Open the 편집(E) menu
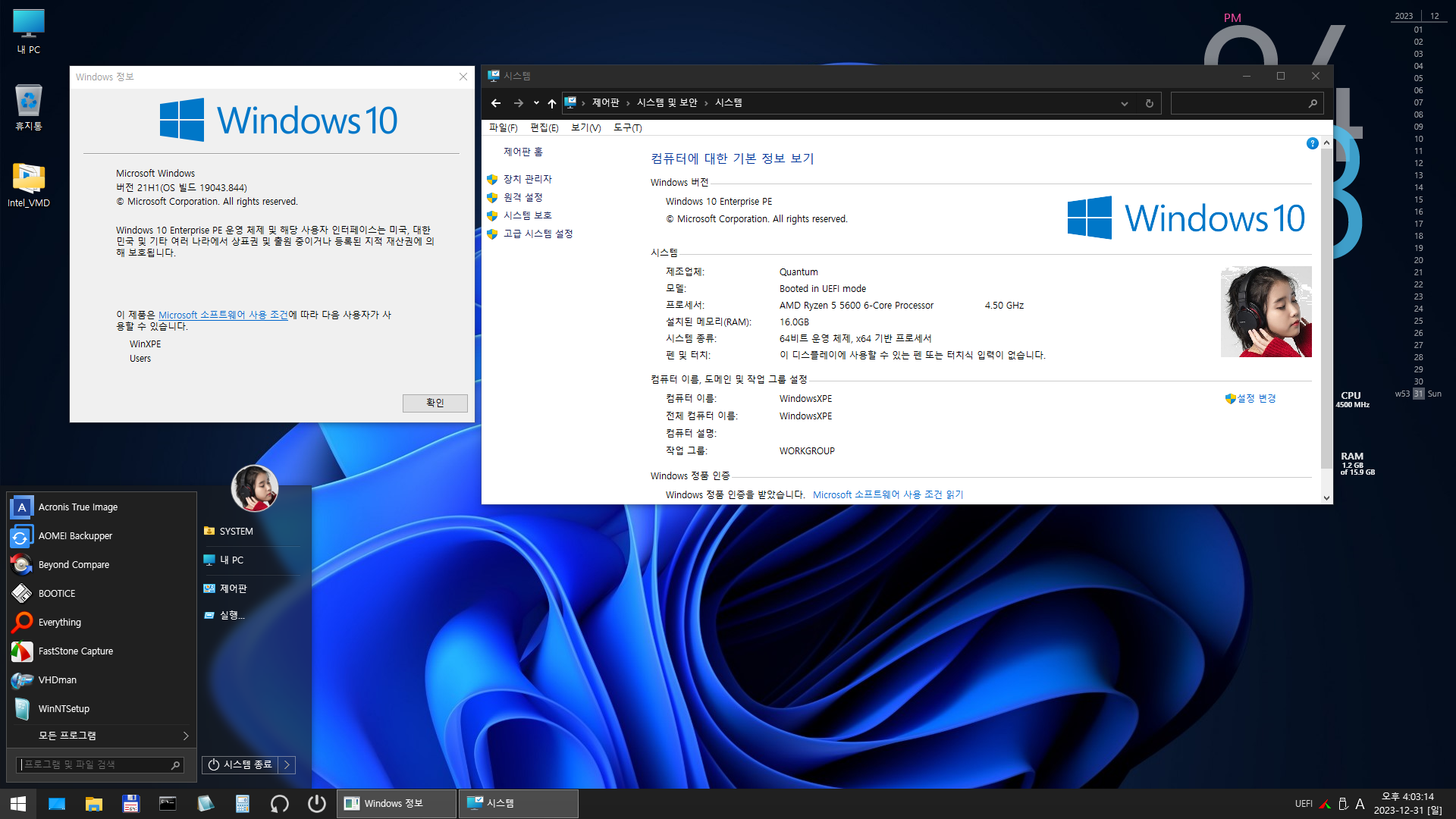Screen dimensions: 1456x819 point(544,128)
